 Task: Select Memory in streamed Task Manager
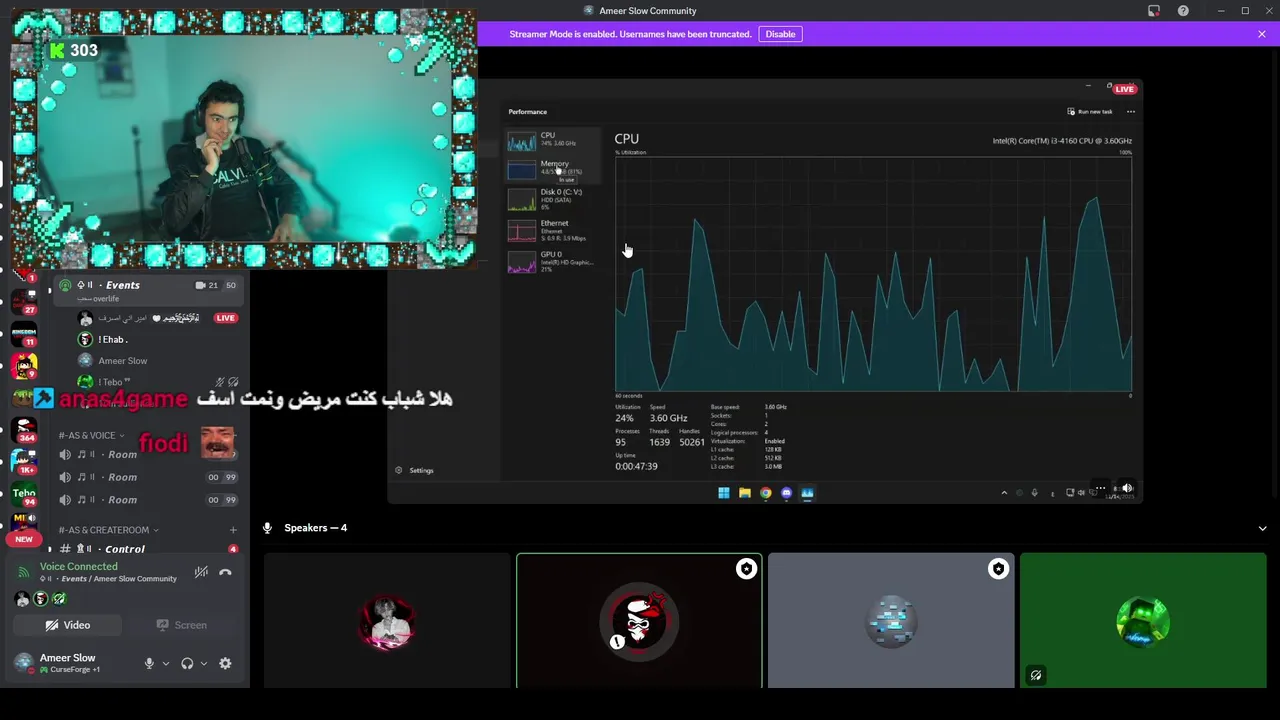coord(553,168)
